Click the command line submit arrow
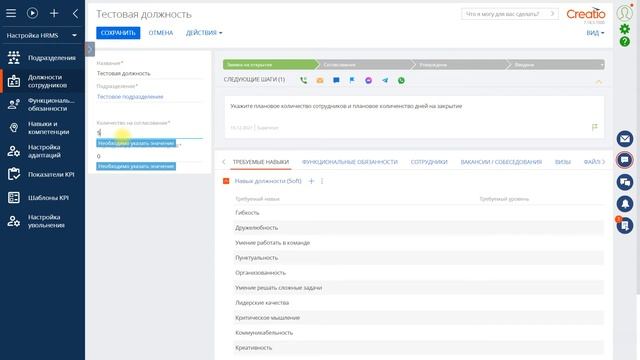640x360 pixels. click(552, 14)
